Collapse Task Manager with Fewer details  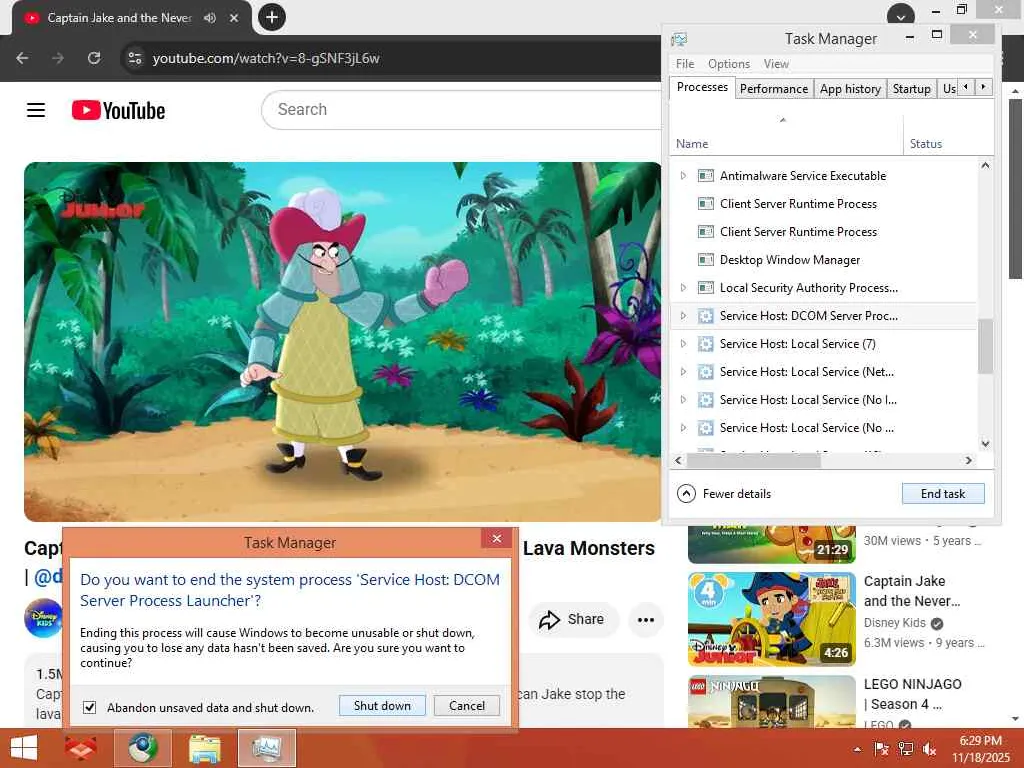[x=724, y=494]
